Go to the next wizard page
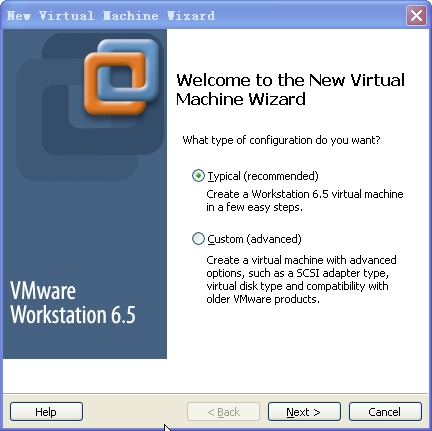Viewport: 432px width, 431px height. click(x=304, y=412)
